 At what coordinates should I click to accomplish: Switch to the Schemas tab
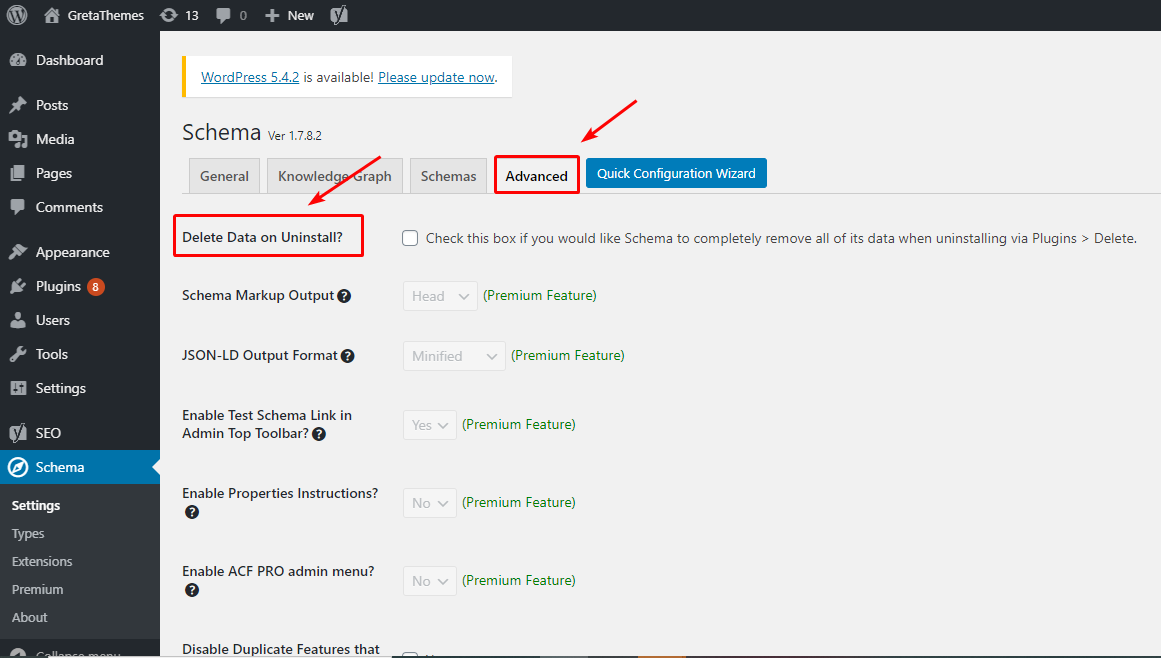coord(448,176)
